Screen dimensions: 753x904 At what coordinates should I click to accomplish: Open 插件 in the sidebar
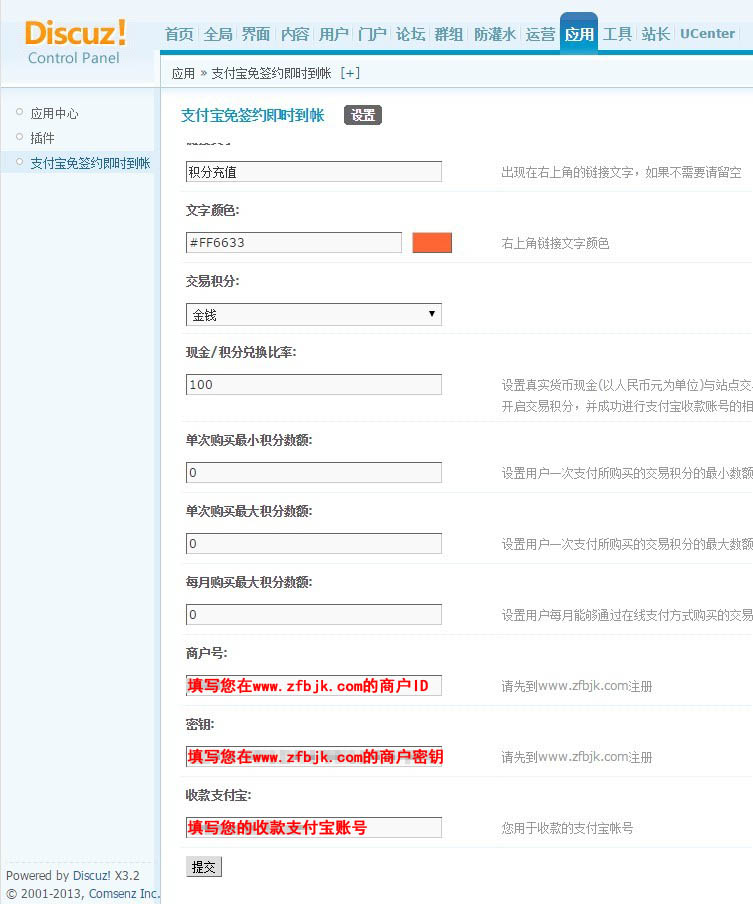42,138
